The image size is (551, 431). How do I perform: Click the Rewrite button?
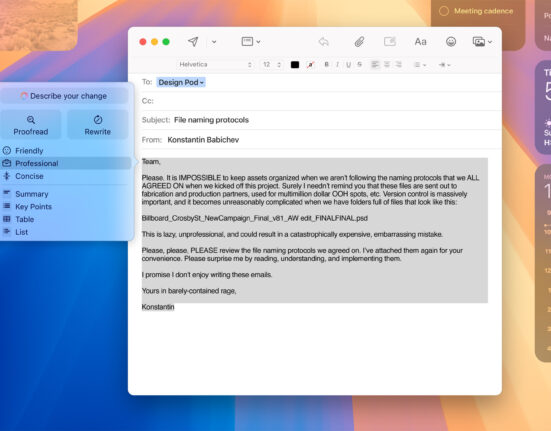(x=98, y=125)
